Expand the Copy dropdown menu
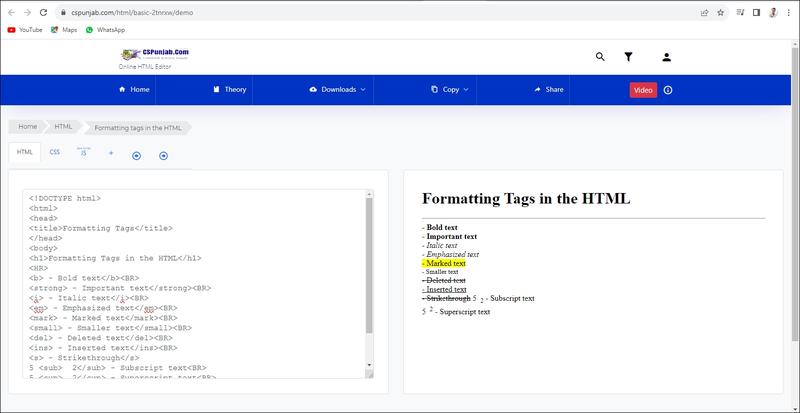The width and height of the screenshot is (800, 413). (450, 90)
